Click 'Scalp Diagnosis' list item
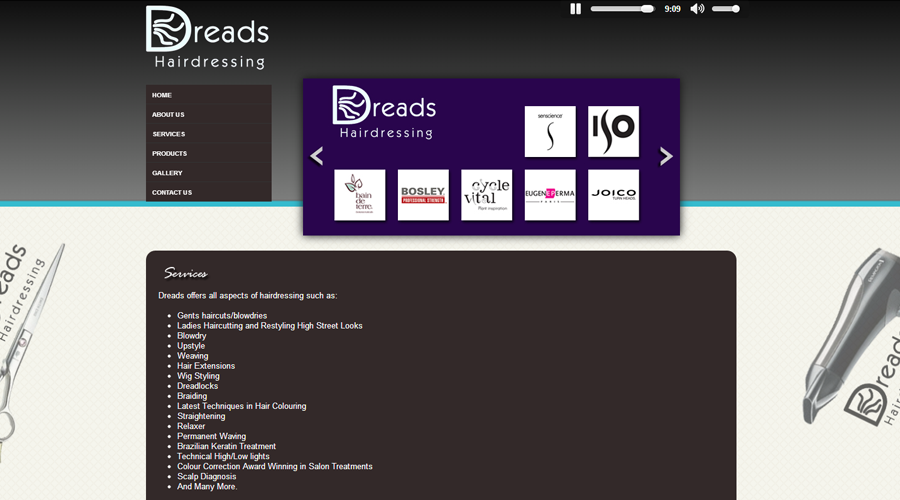 tap(207, 476)
